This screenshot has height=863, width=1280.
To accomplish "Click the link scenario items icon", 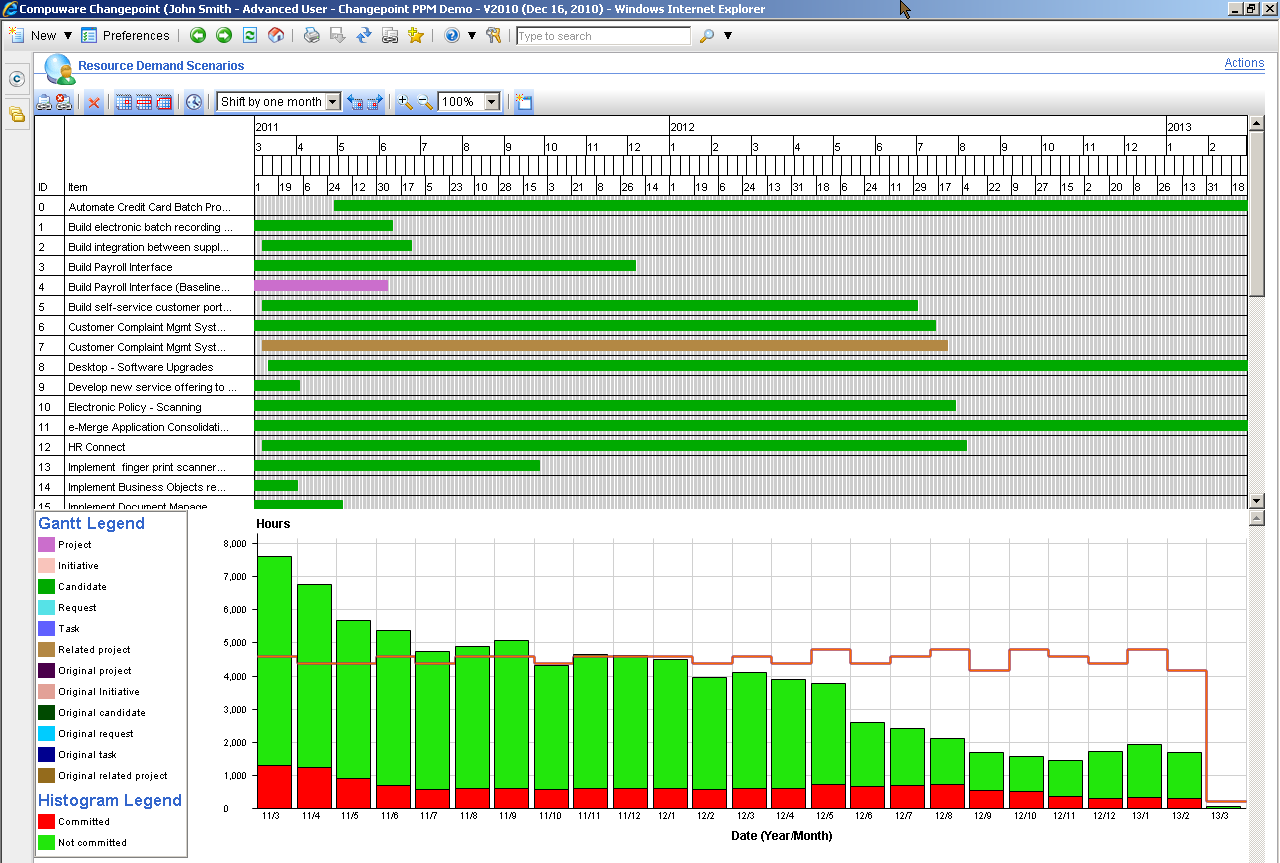I will 44,102.
